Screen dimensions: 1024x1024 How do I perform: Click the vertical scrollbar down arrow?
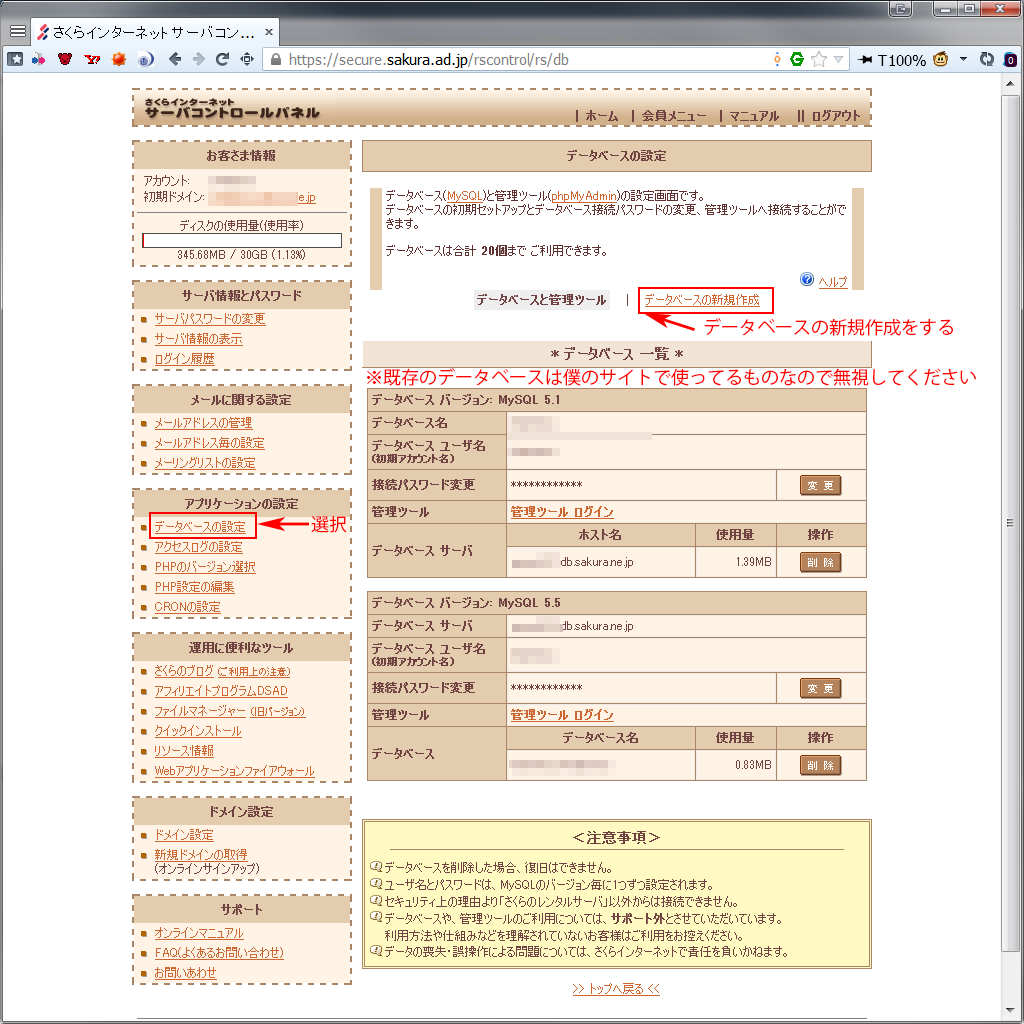pos(1010,1012)
